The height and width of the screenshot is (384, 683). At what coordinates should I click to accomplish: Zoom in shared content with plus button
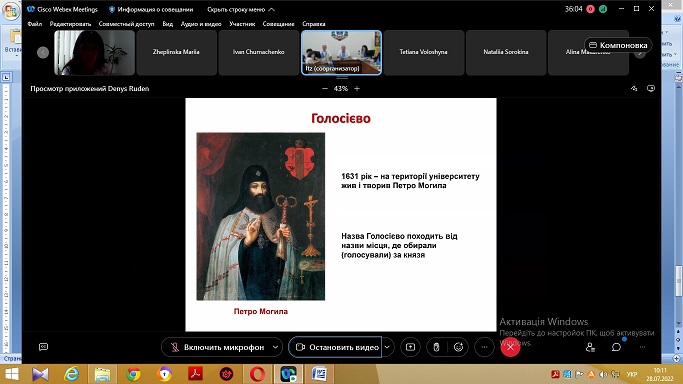pyautogui.click(x=357, y=88)
